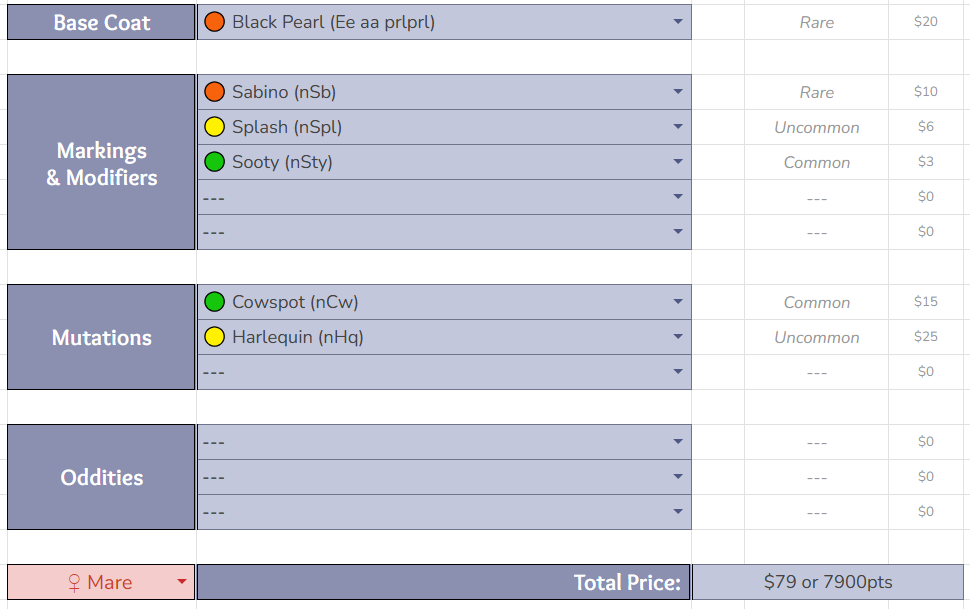Click green circle icon beside Cowspot

214,302
